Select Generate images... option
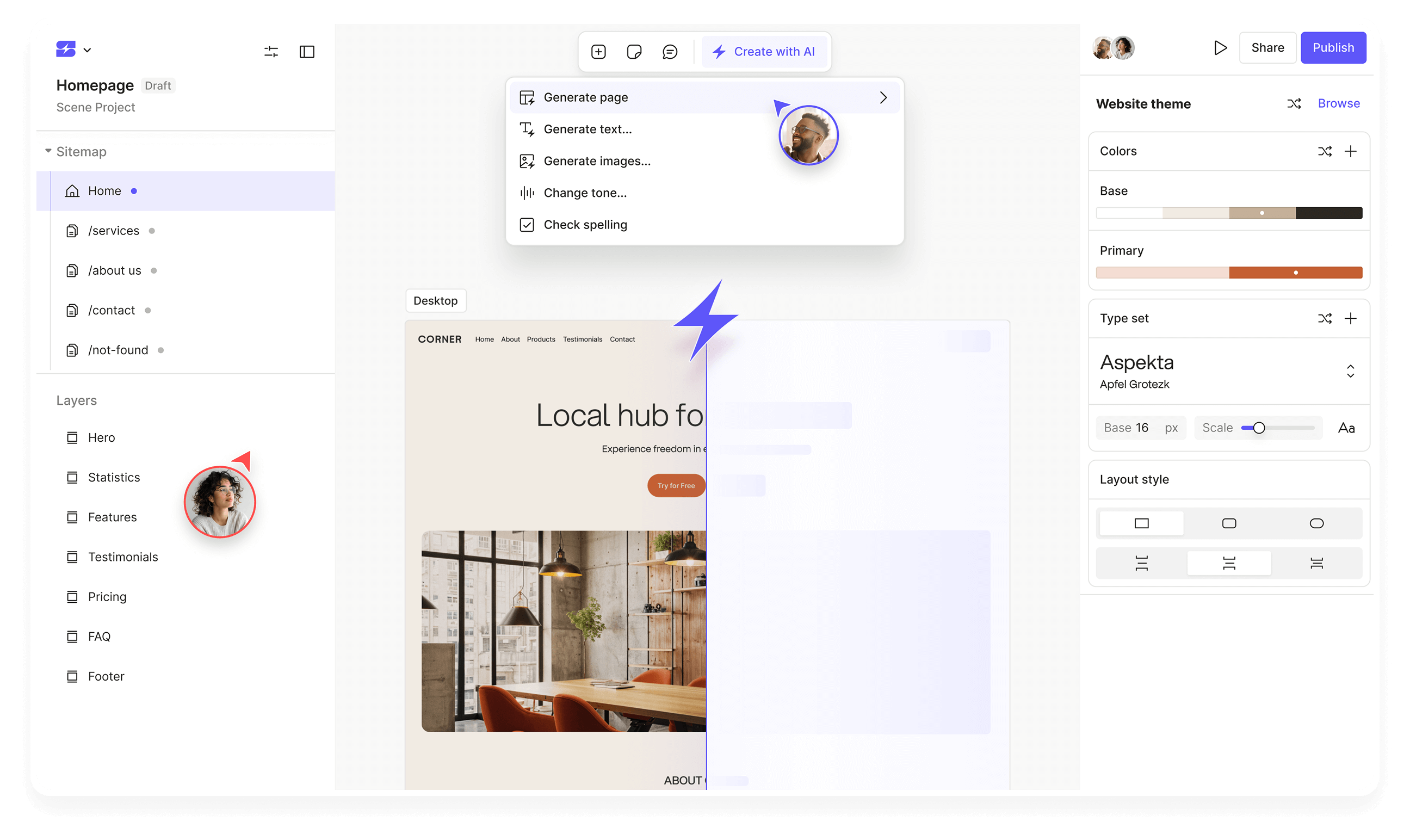 pos(704,160)
